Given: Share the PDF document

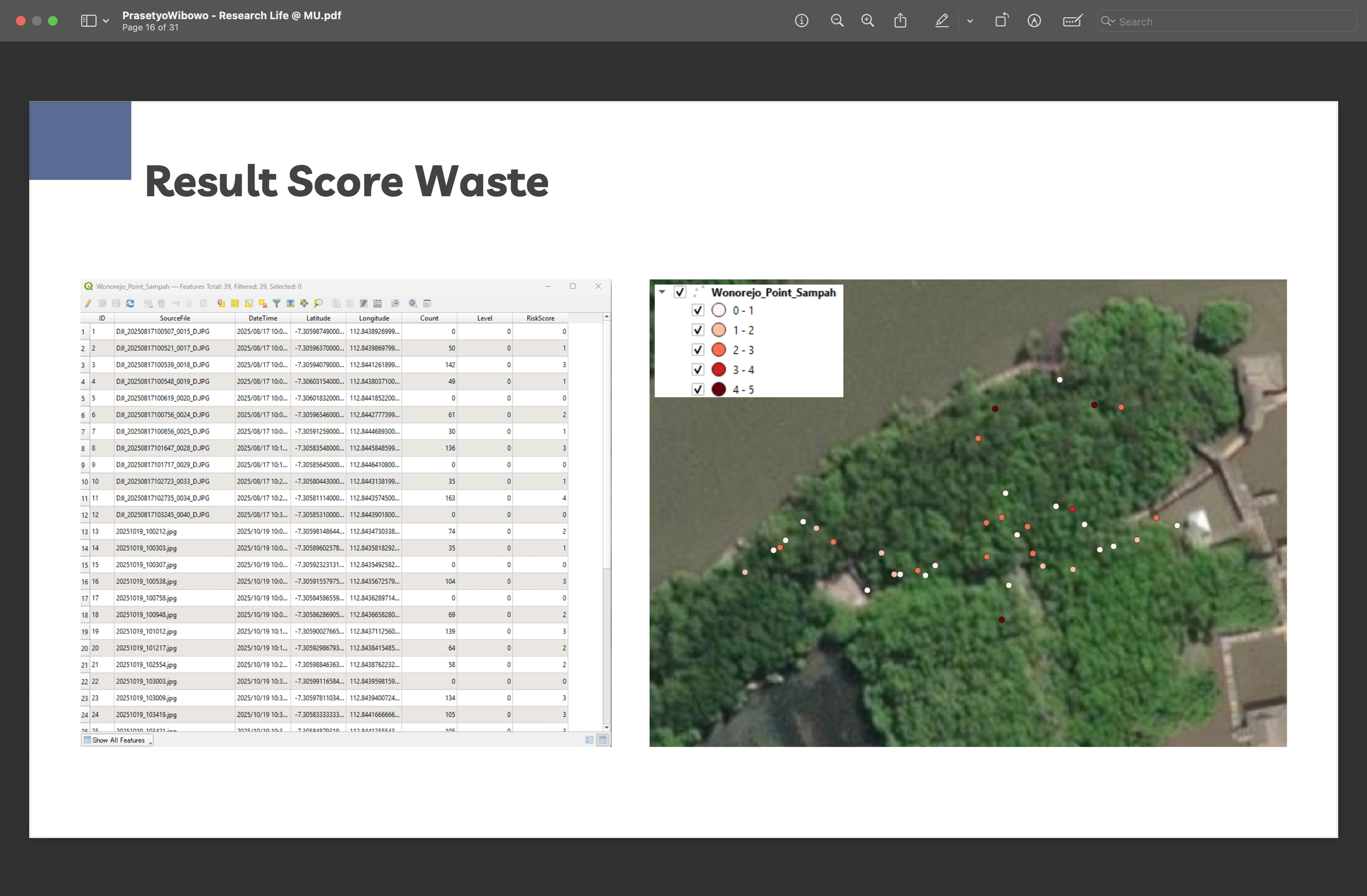Looking at the screenshot, I should (900, 21).
